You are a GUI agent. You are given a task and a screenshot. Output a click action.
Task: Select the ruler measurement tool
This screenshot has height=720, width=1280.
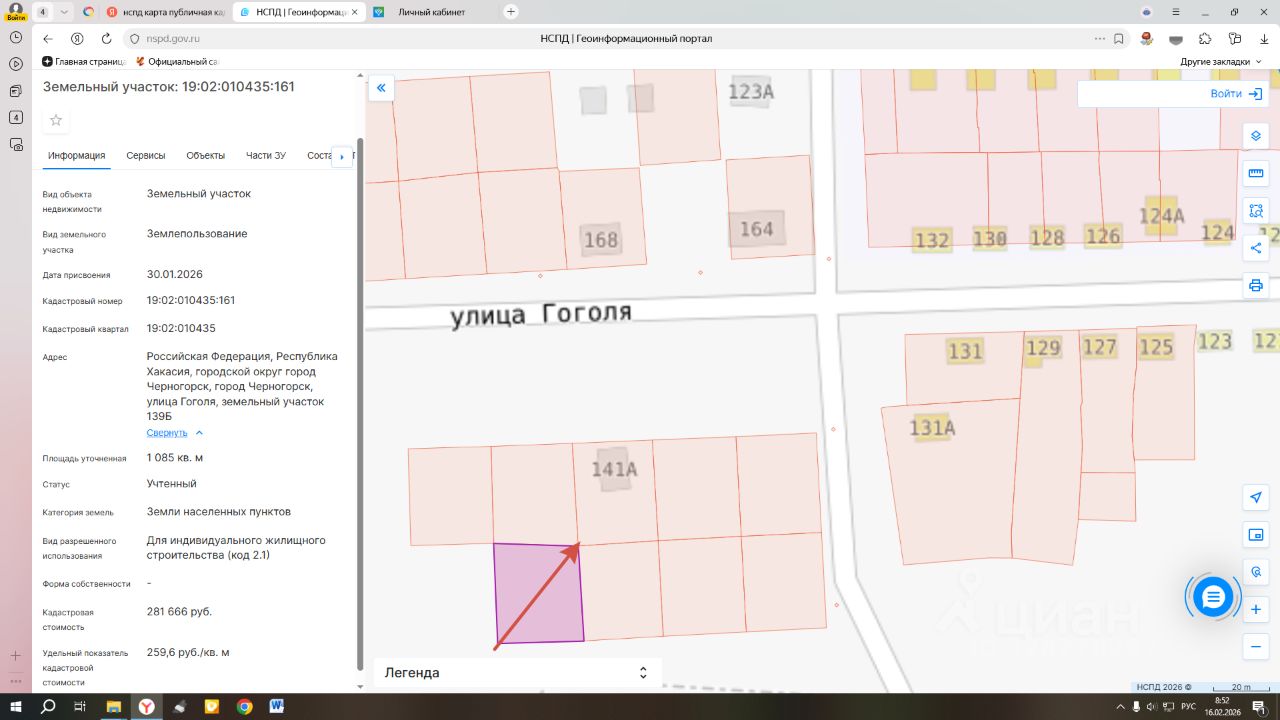coord(1256,173)
